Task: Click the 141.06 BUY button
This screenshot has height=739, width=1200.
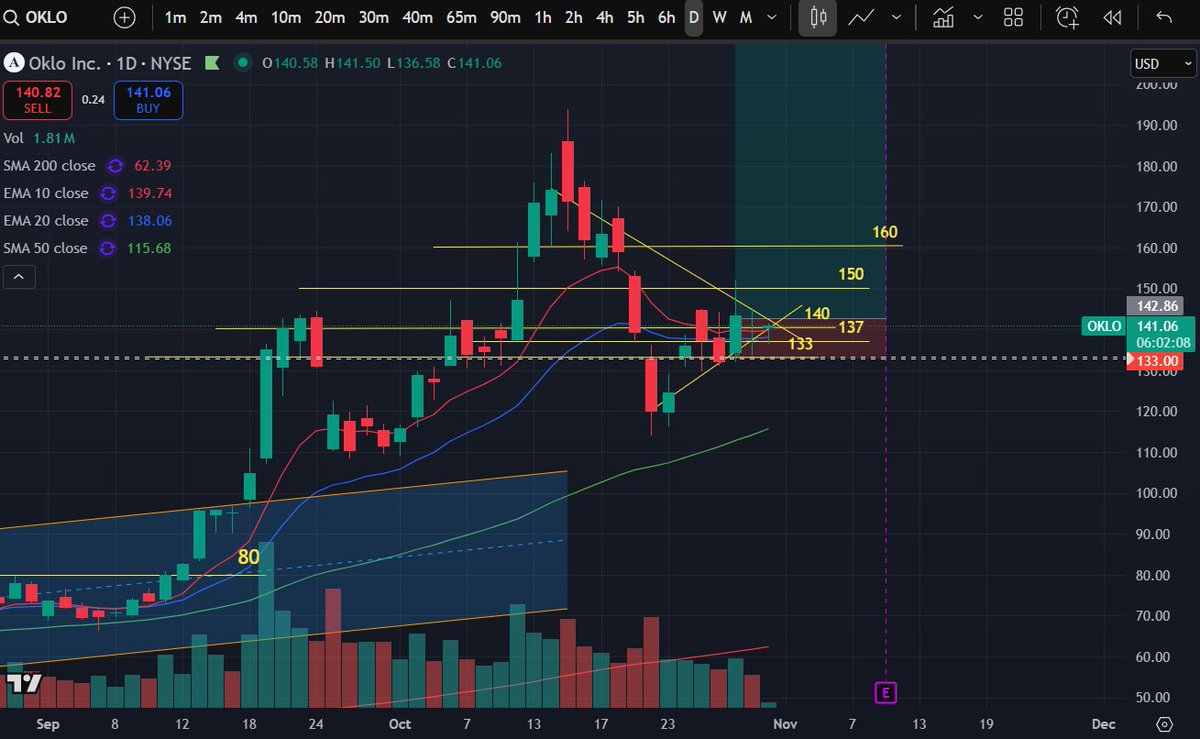Action: pyautogui.click(x=148, y=100)
